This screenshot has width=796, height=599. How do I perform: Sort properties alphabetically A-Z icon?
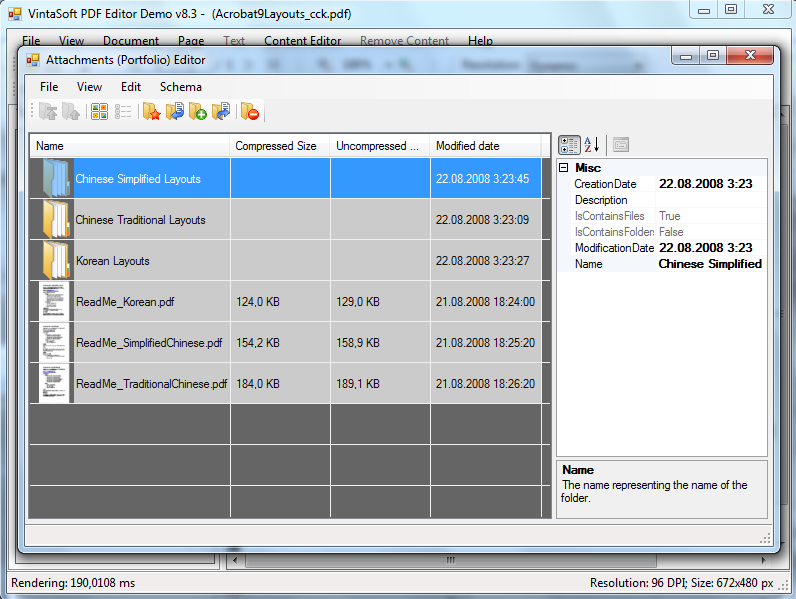click(591, 145)
